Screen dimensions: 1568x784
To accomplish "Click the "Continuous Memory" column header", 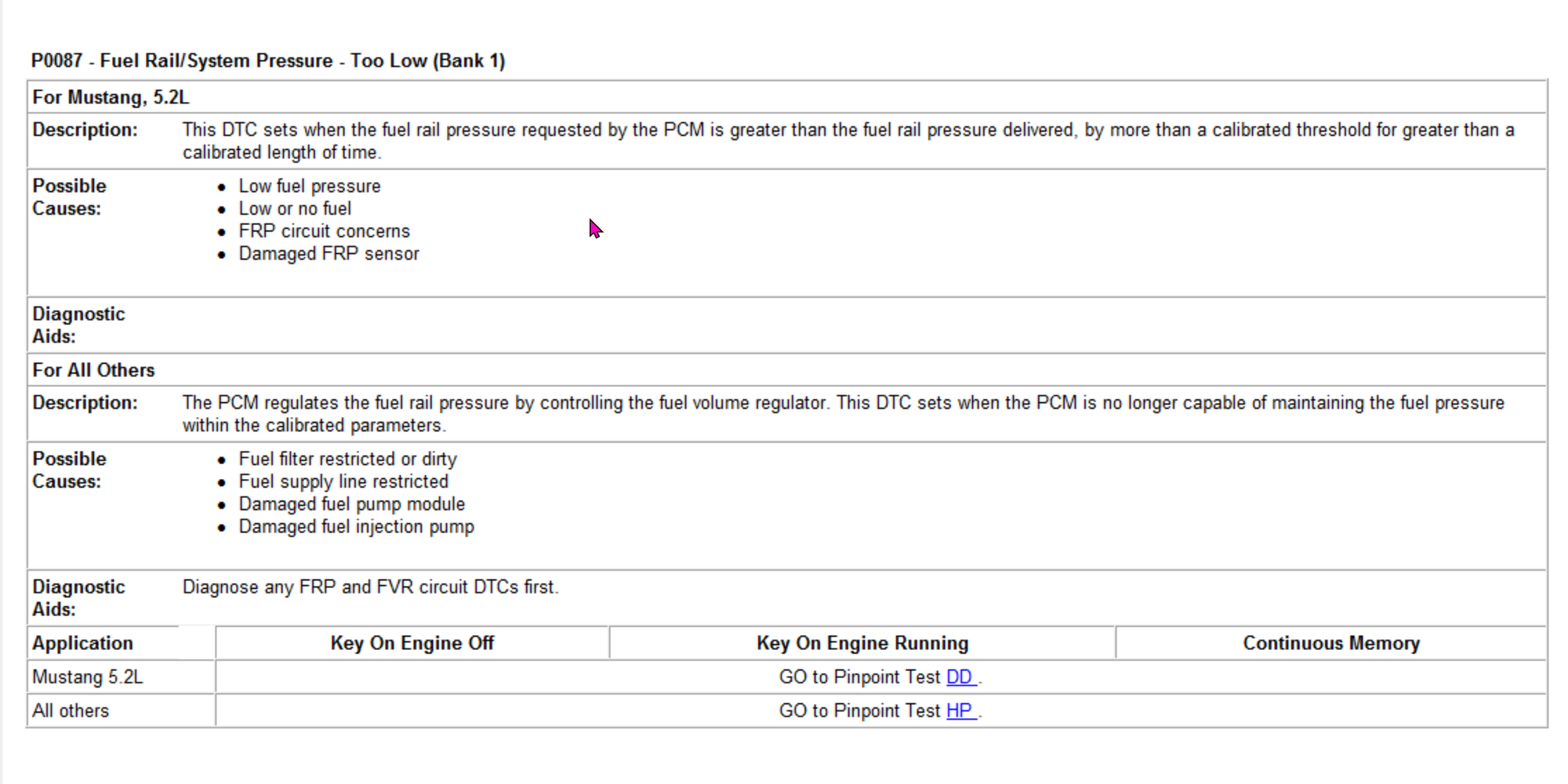I will [1331, 643].
